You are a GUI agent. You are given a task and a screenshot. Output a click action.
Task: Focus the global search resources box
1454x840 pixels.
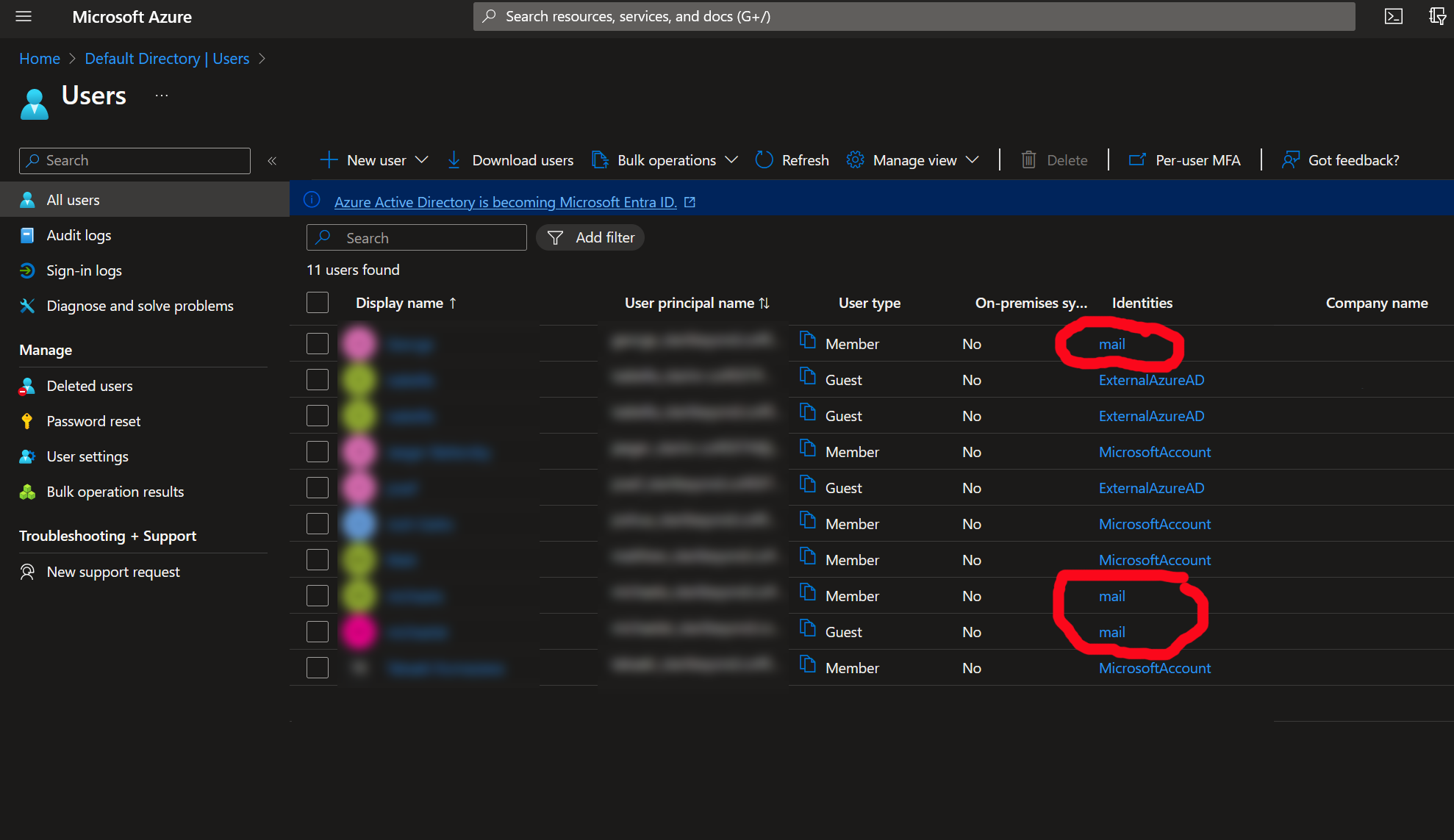914,16
